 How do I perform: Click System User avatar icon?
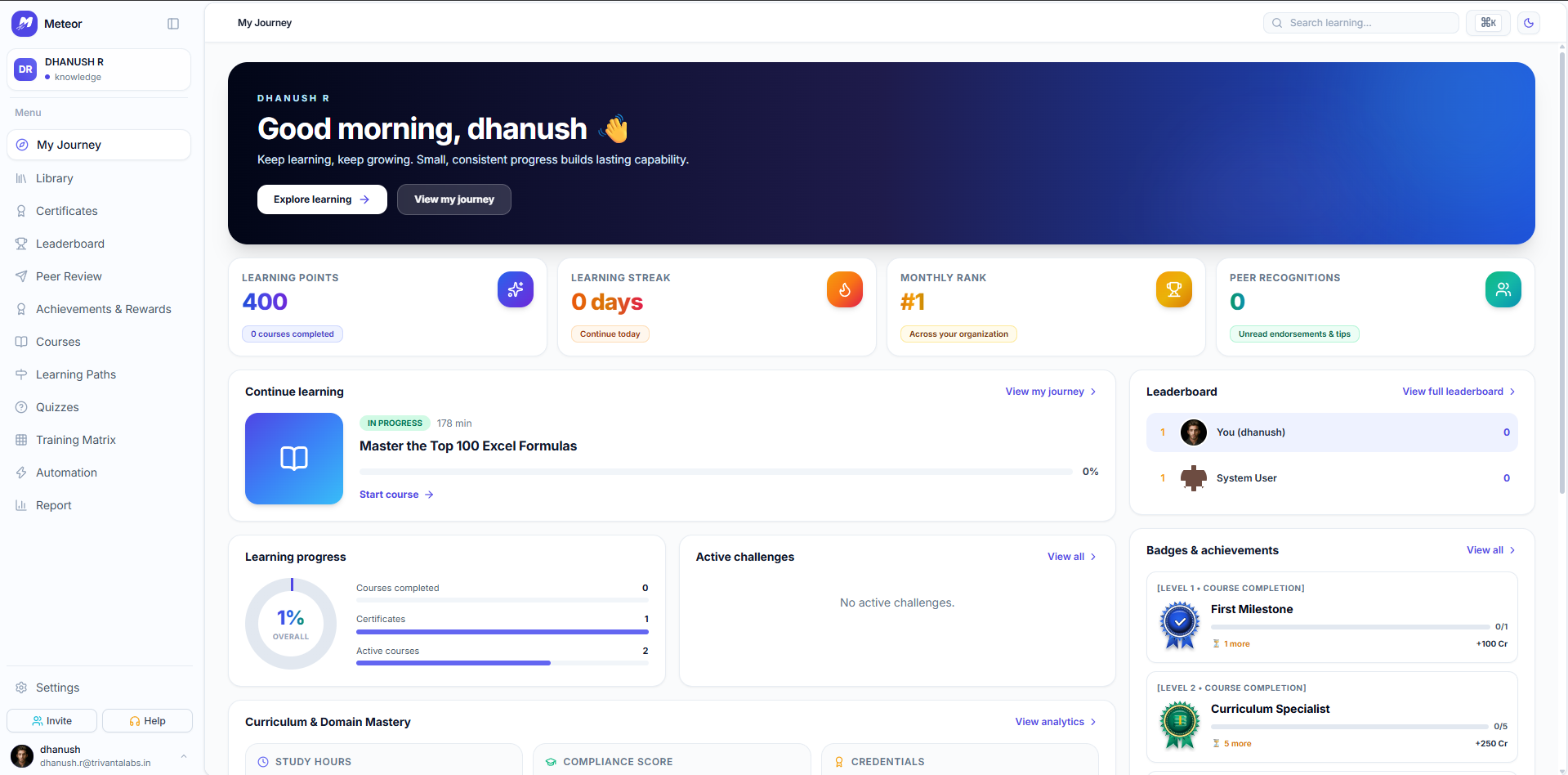pos(1194,478)
